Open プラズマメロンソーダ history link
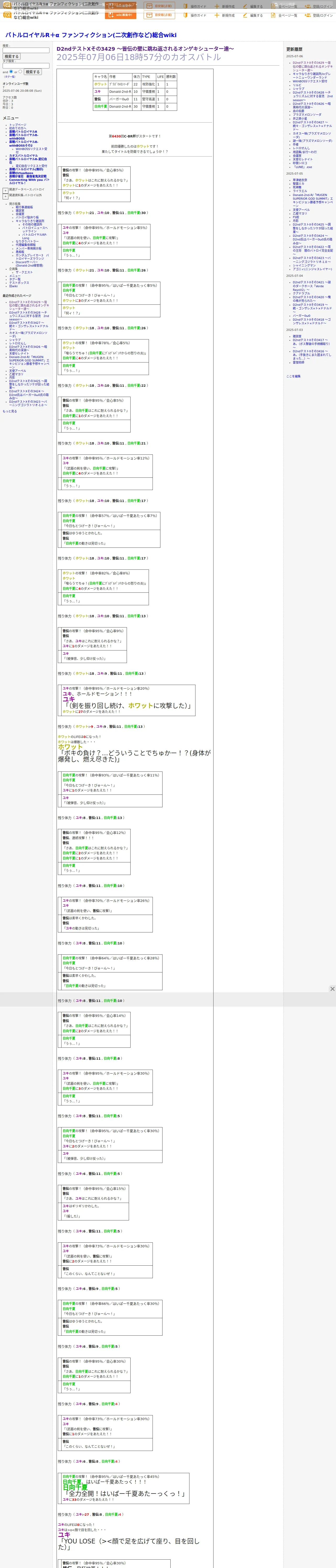The image size is (336, 1568). click(307, 114)
